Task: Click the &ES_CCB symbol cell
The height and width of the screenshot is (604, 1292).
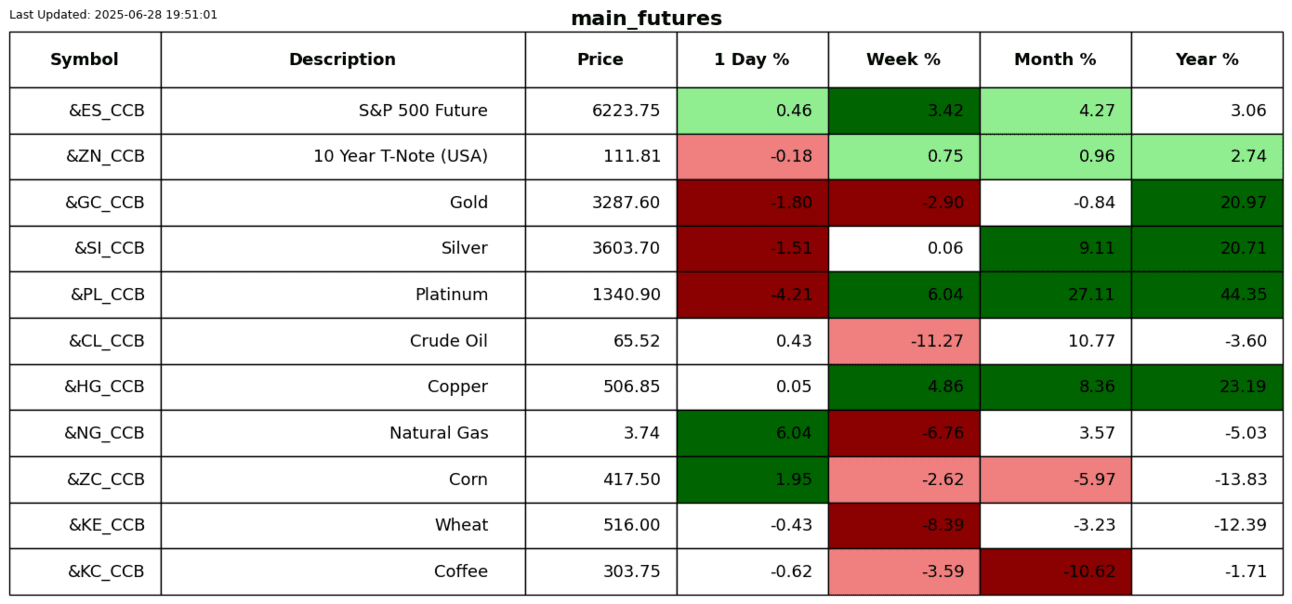Action: pos(85,111)
